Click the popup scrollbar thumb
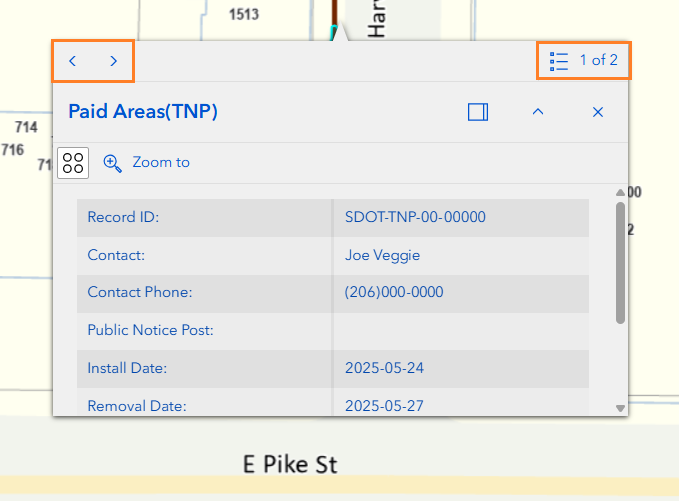Screen dimensions: 679x501 620,262
